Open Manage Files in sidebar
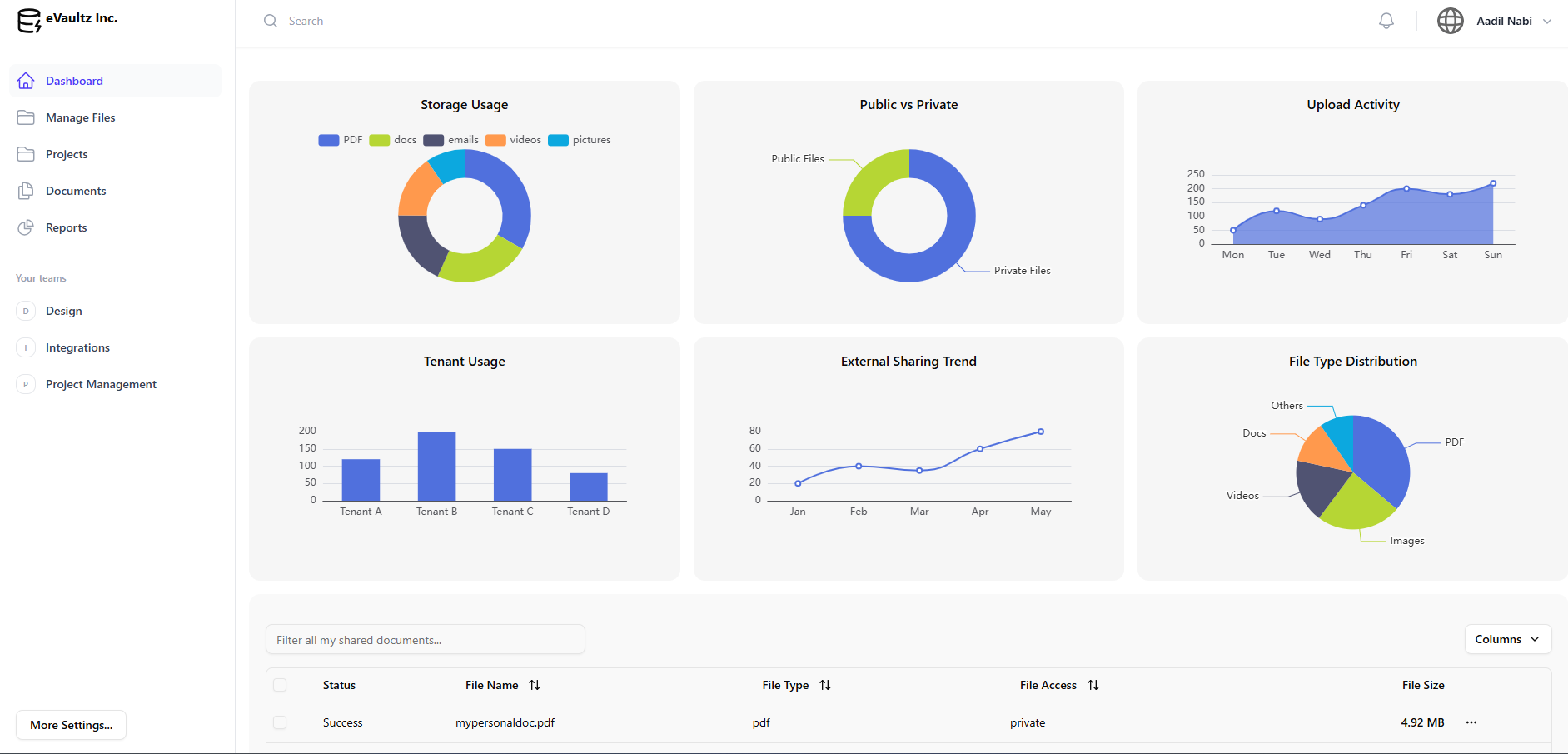The image size is (1568, 754). [x=80, y=117]
